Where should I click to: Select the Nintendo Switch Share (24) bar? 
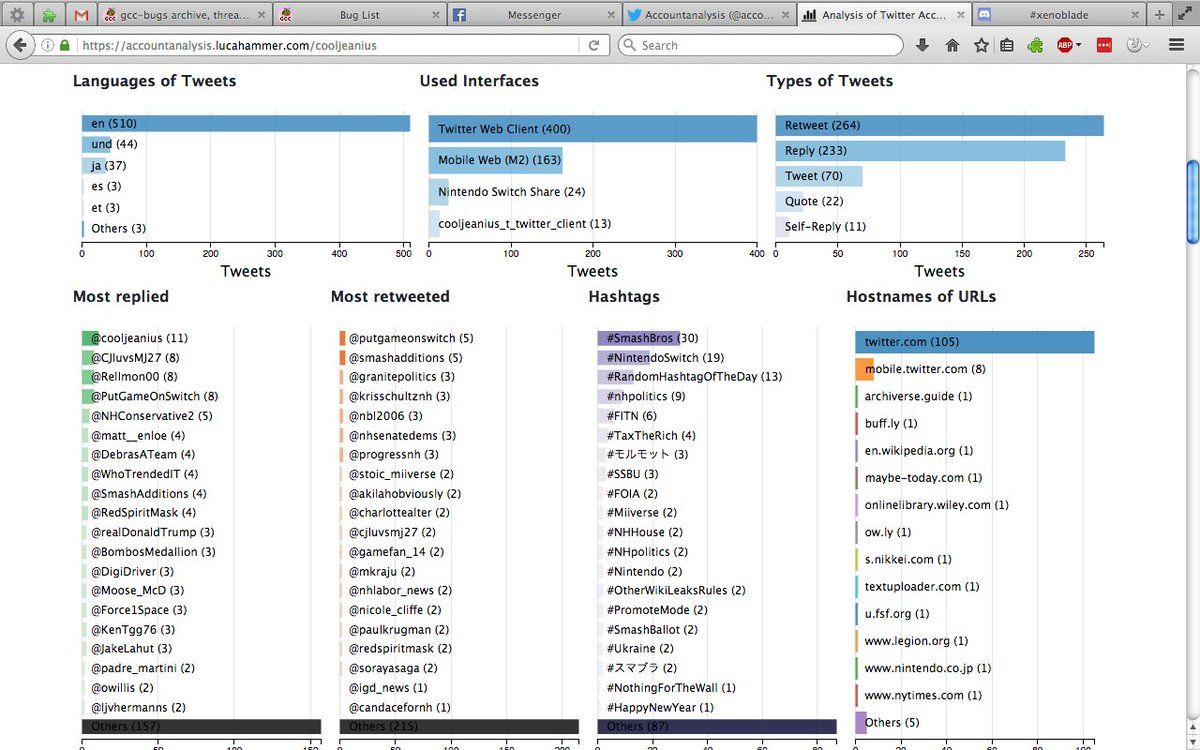[439, 192]
